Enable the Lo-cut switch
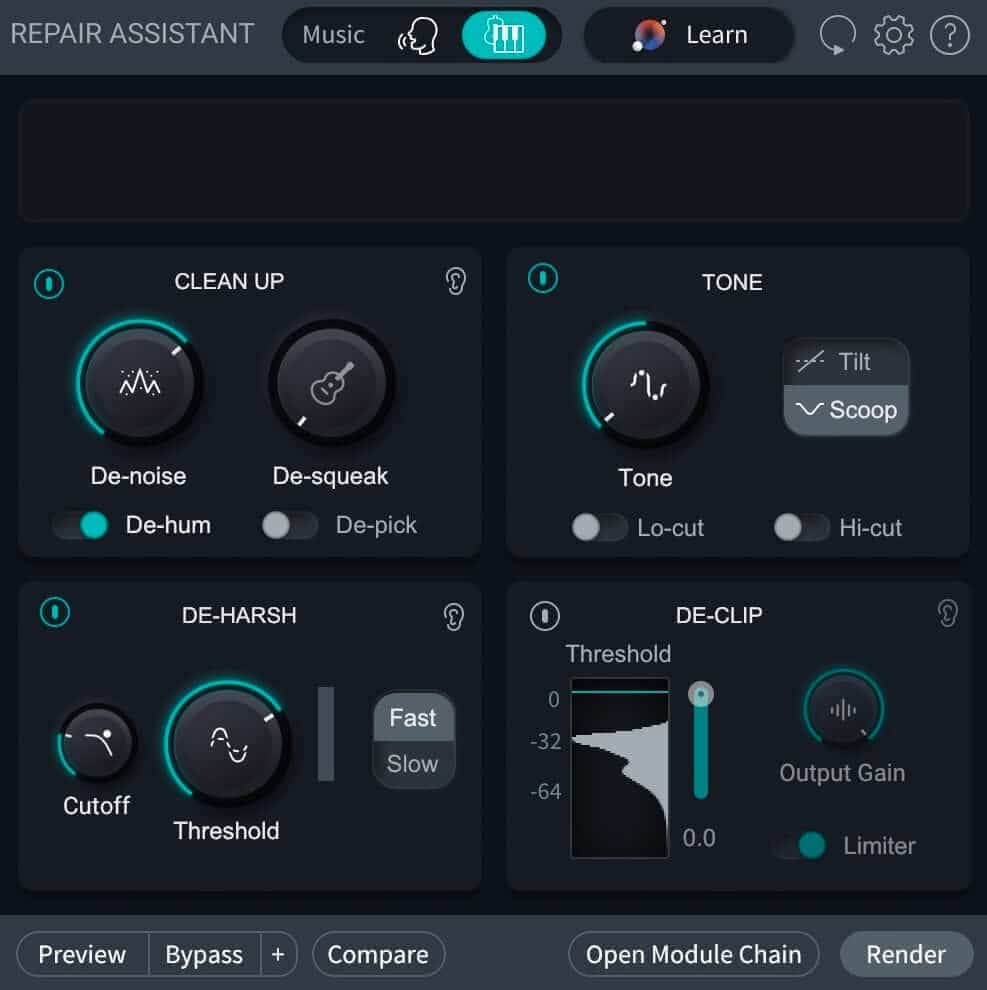The image size is (987, 990). coord(599,527)
